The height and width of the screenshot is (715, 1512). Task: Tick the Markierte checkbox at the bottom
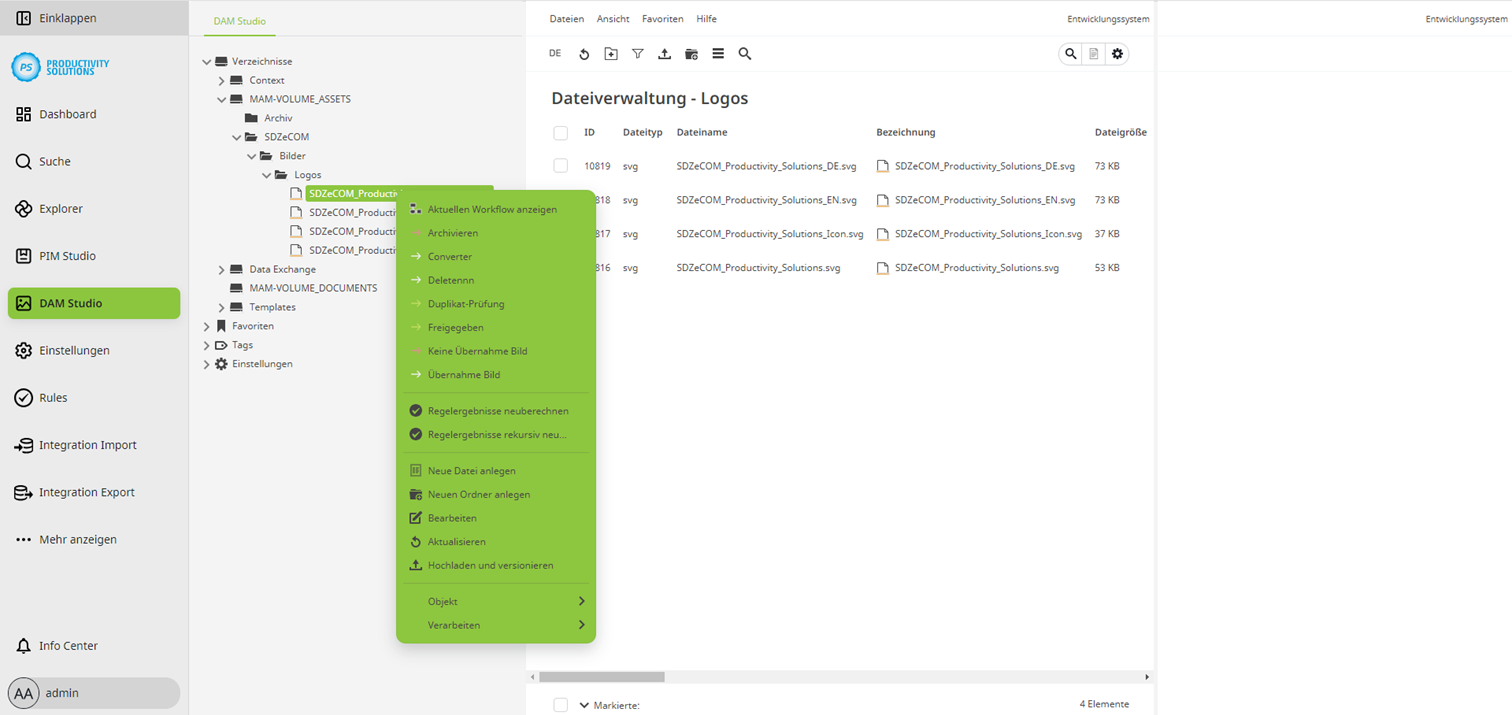[560, 705]
